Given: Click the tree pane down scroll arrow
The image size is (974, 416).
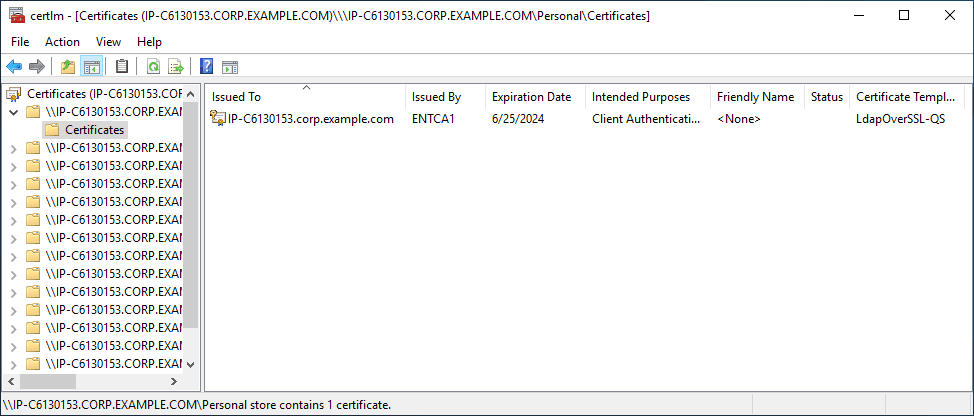Looking at the screenshot, I should pyautogui.click(x=191, y=364).
